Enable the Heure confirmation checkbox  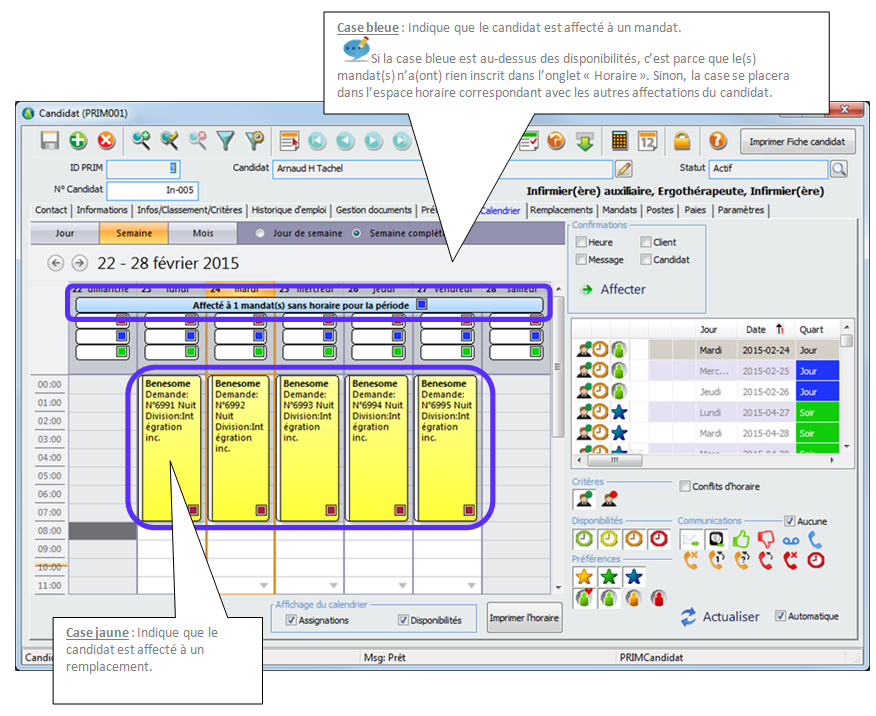coord(581,242)
